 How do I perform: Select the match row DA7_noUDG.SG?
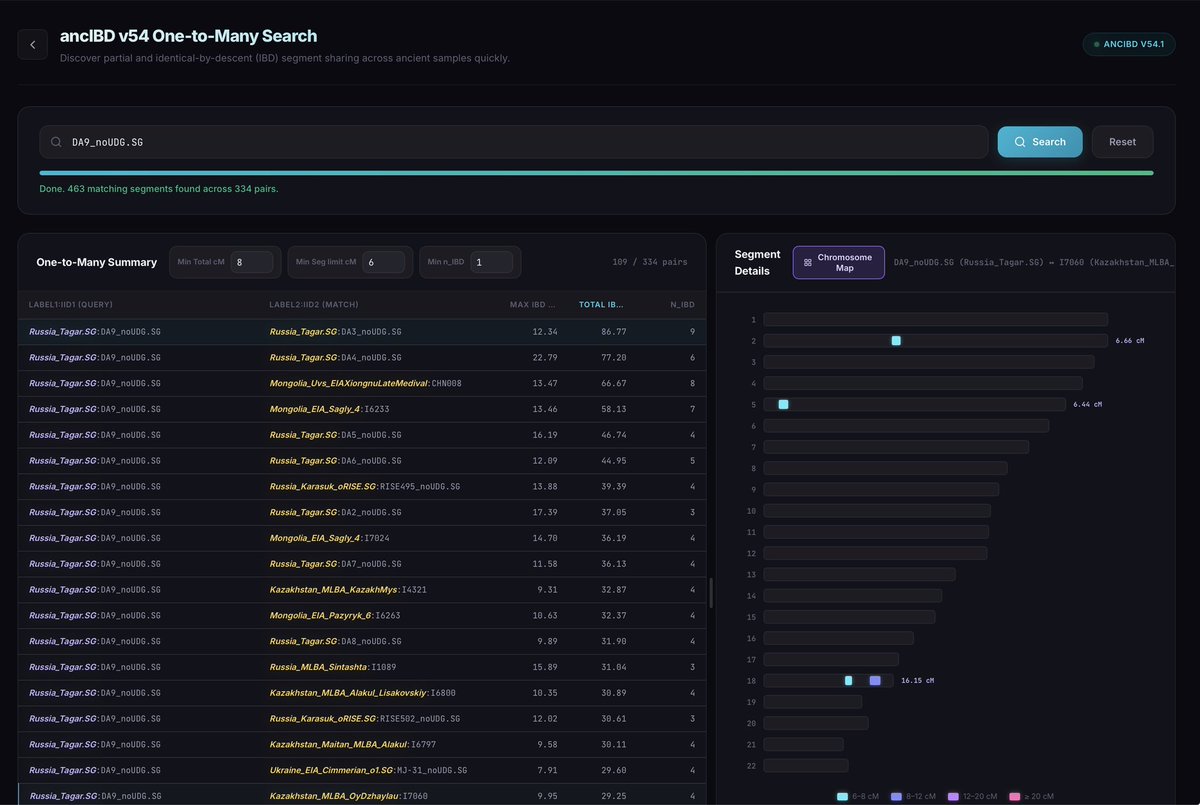[362, 564]
